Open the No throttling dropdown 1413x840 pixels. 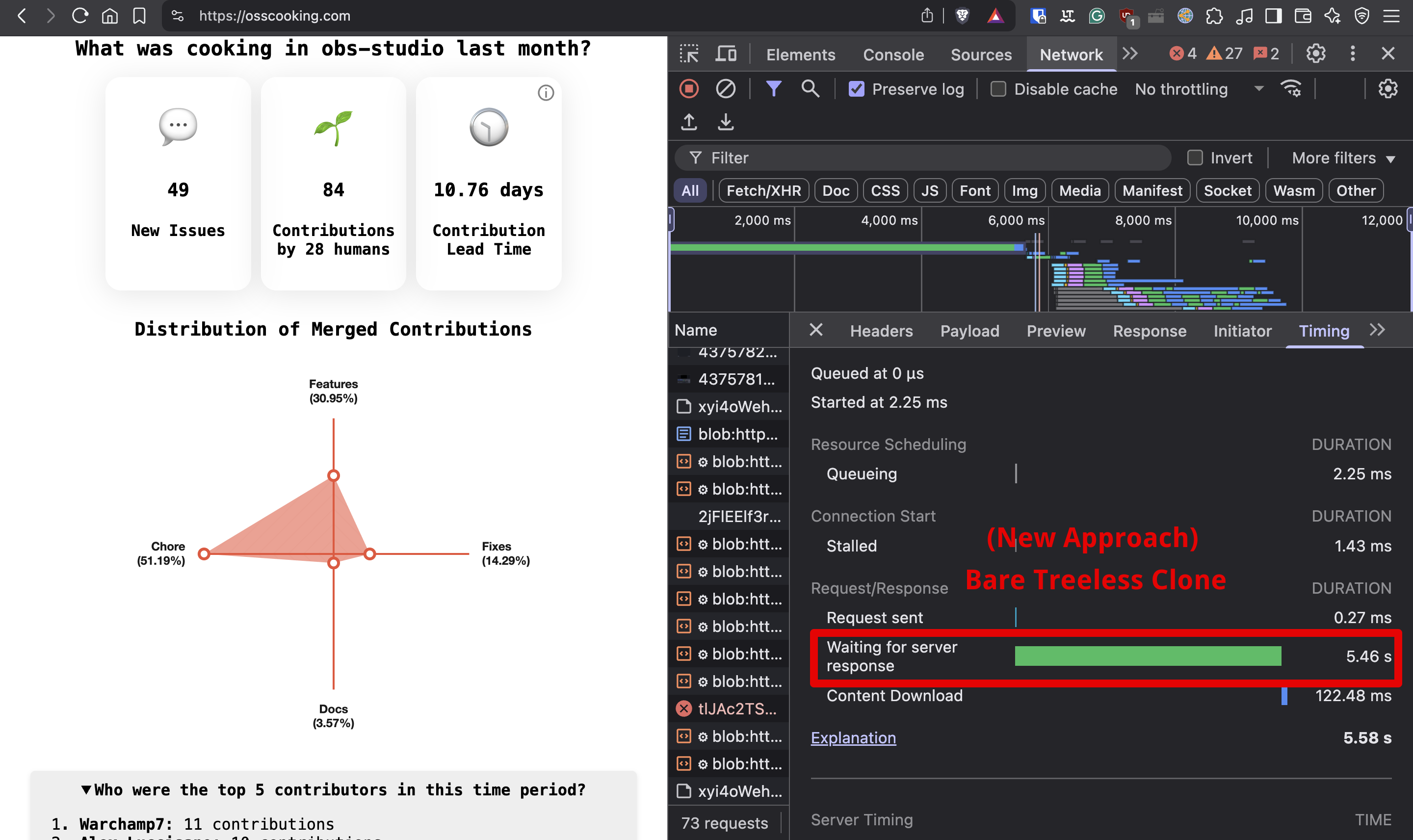pos(1199,89)
